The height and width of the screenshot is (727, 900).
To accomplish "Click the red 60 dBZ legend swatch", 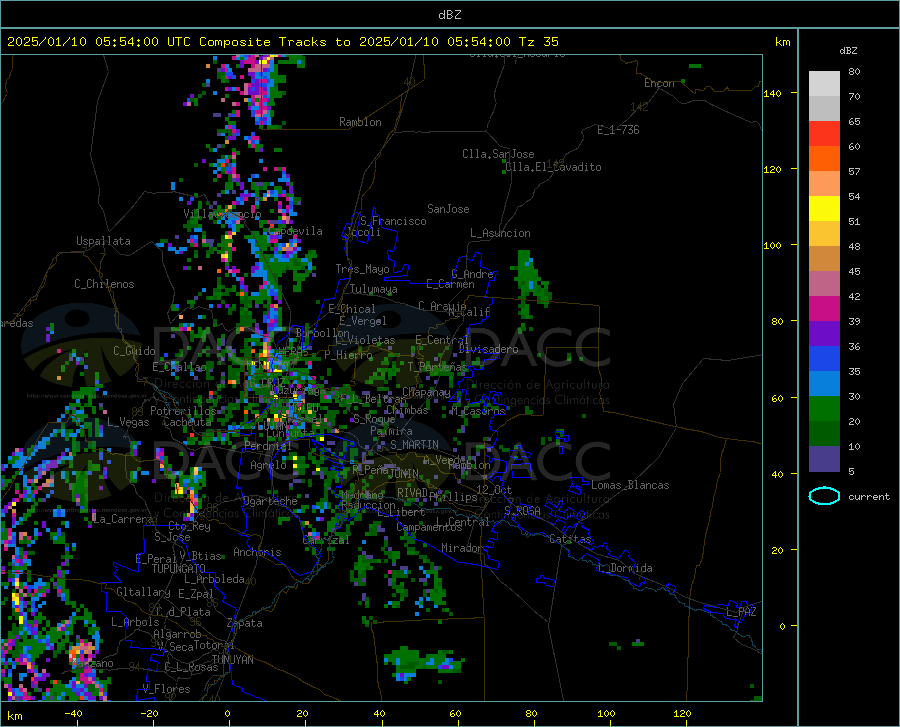I will coord(824,133).
